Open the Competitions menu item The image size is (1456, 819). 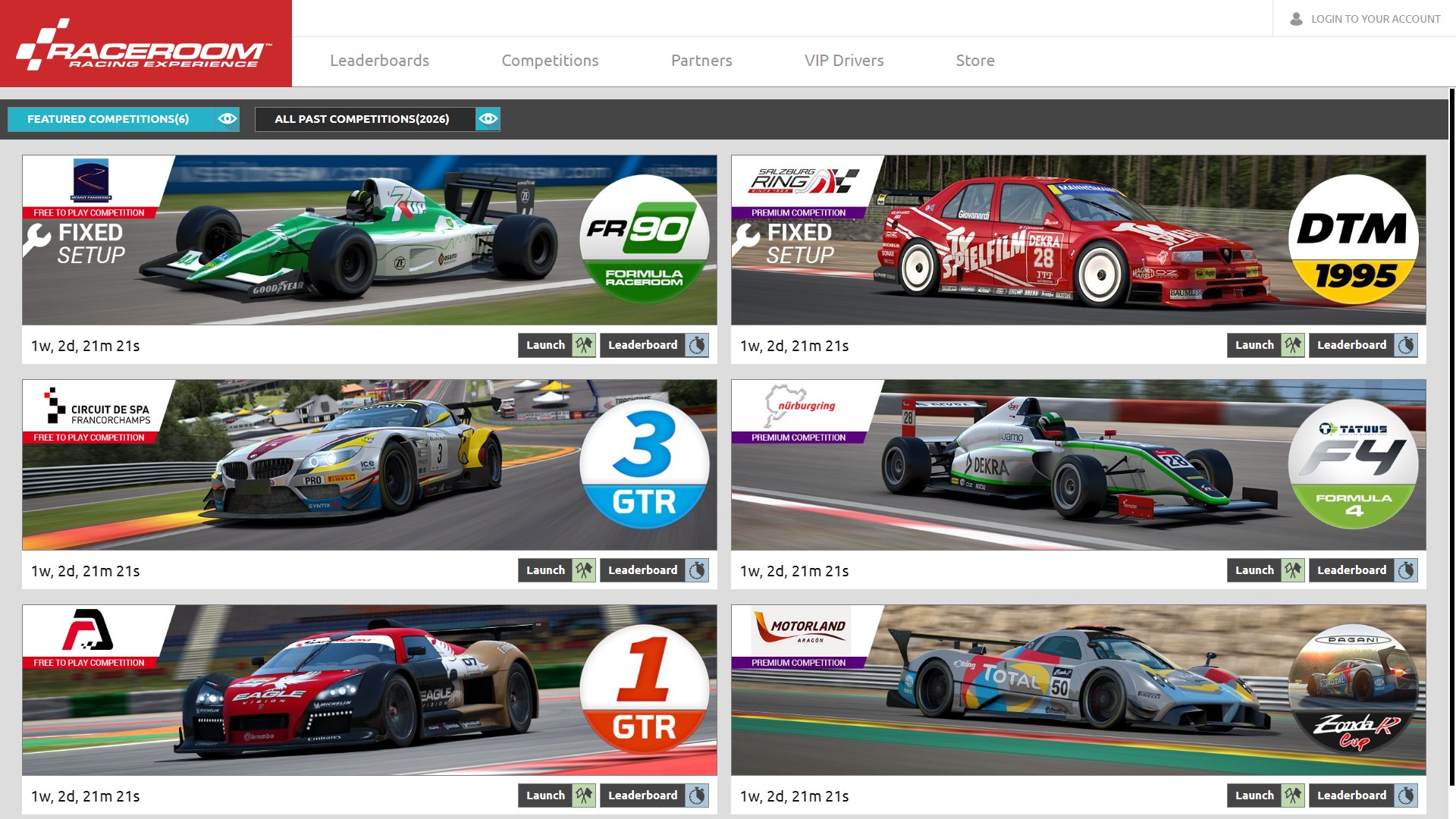550,60
